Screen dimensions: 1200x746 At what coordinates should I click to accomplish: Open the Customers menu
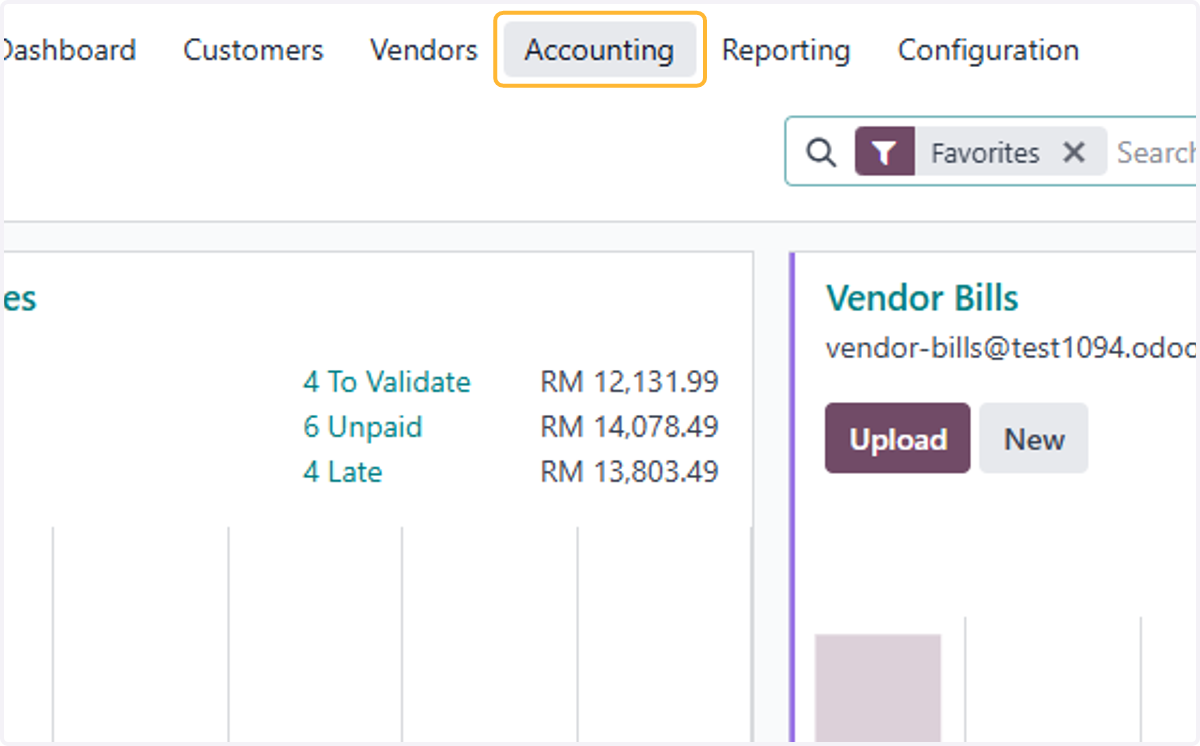(253, 50)
